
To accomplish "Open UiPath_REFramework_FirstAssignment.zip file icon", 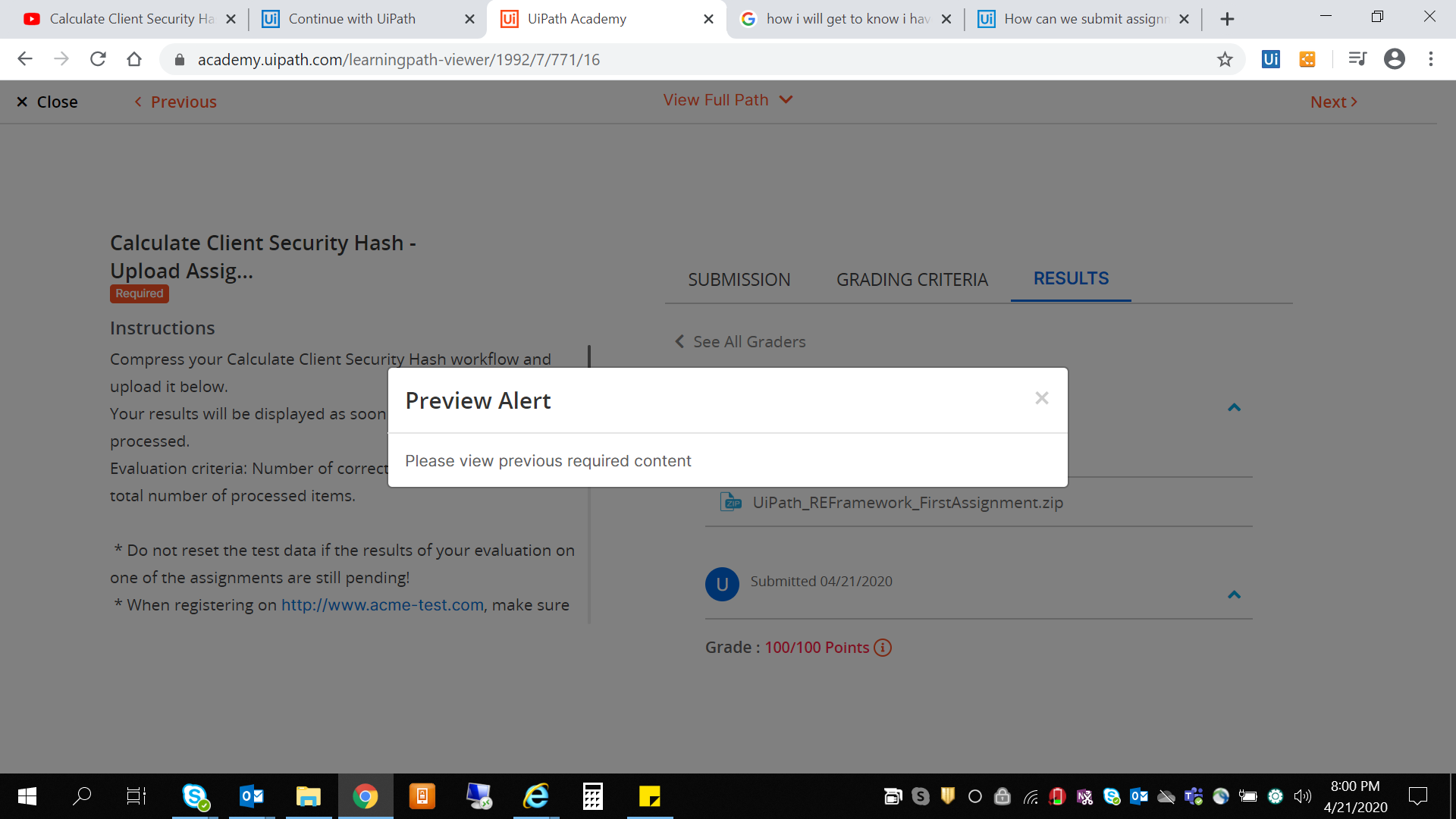I will coord(730,502).
